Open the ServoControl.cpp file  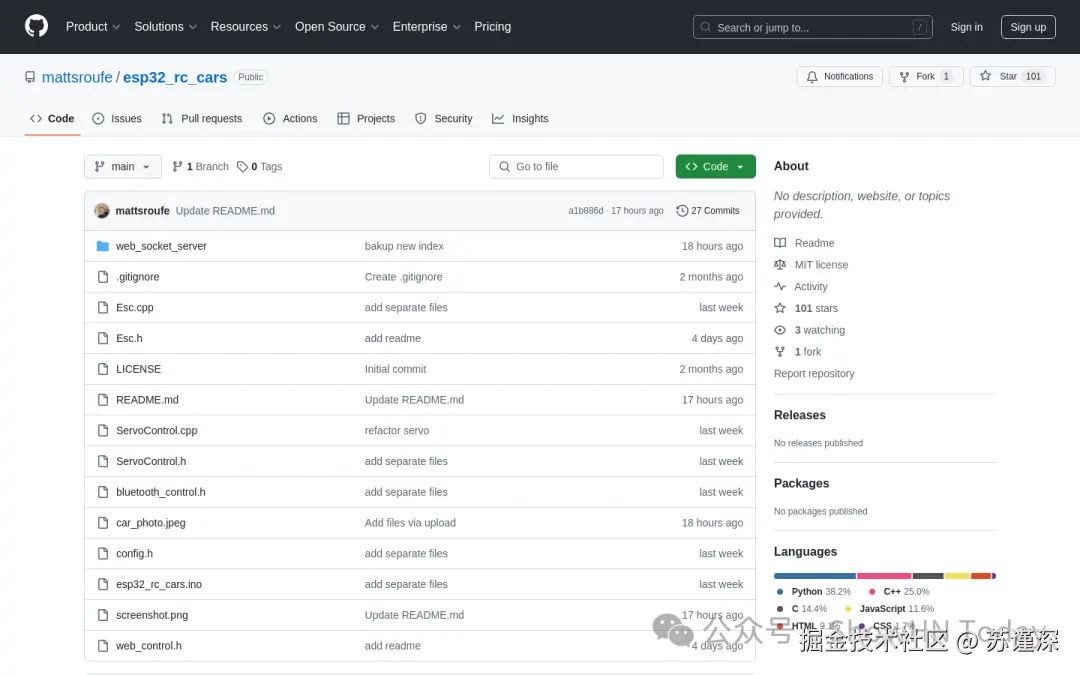[157, 430]
